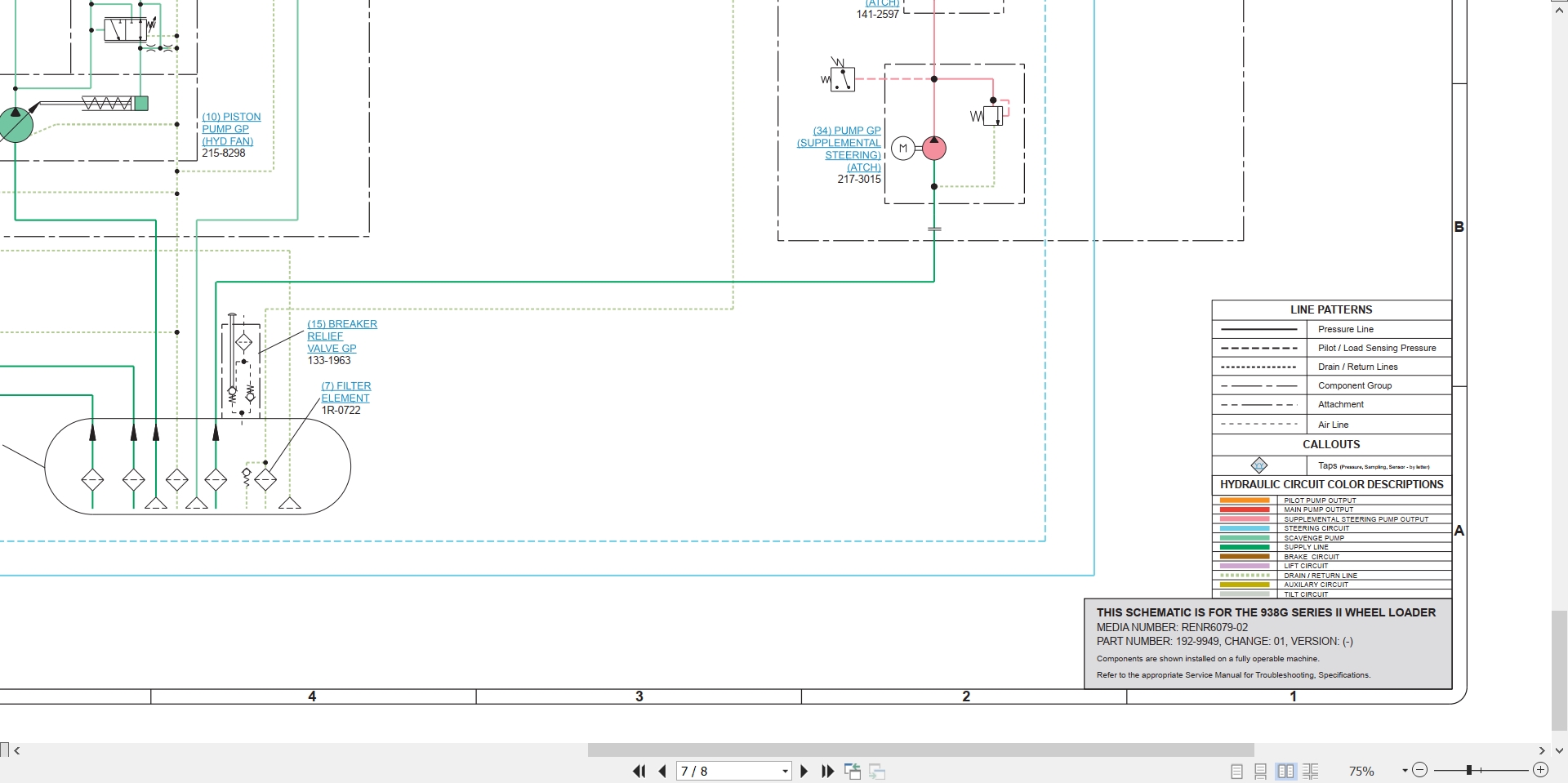Click the motor M symbol
This screenshot has width=1568, height=783.
coord(902,149)
